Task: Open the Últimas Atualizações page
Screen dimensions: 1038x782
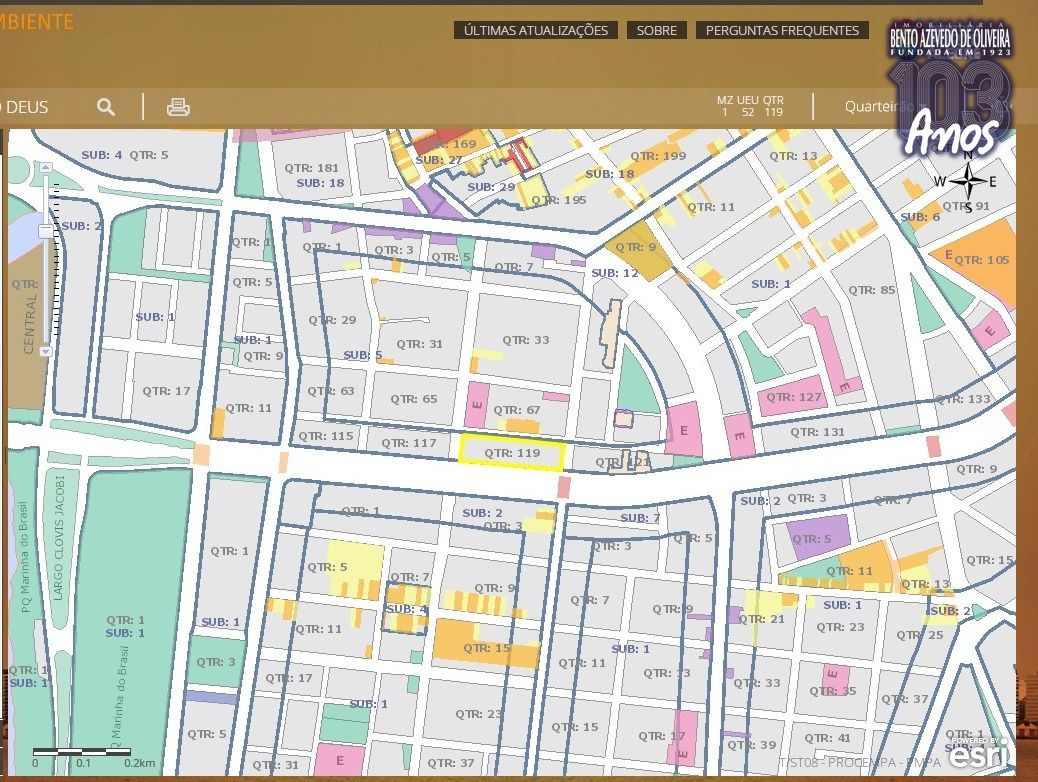Action: tap(536, 30)
